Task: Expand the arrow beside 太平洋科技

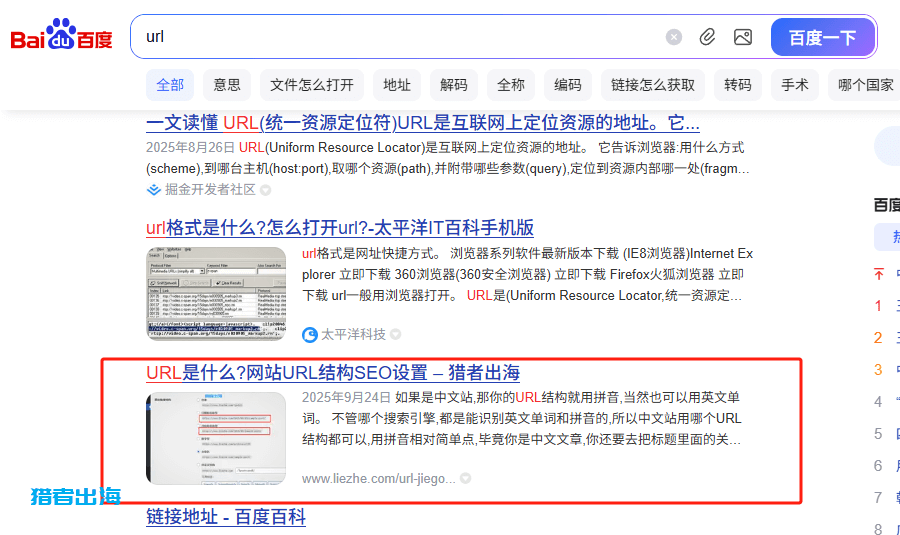Action: pyautogui.click(x=396, y=334)
